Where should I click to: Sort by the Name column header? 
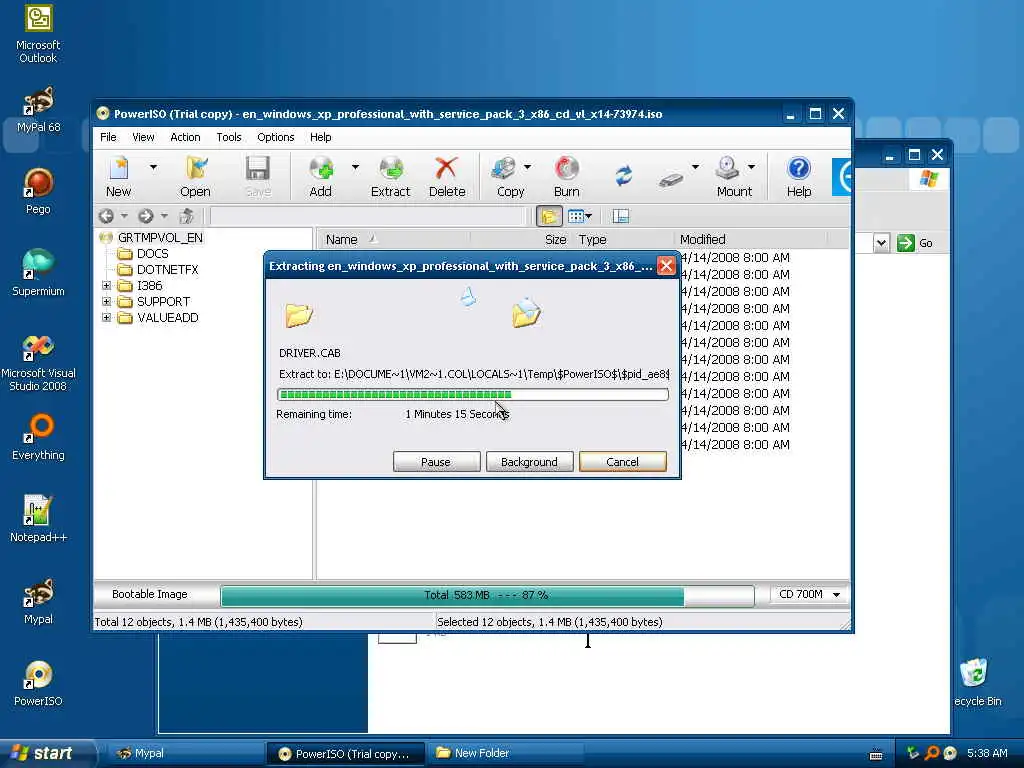coord(394,240)
